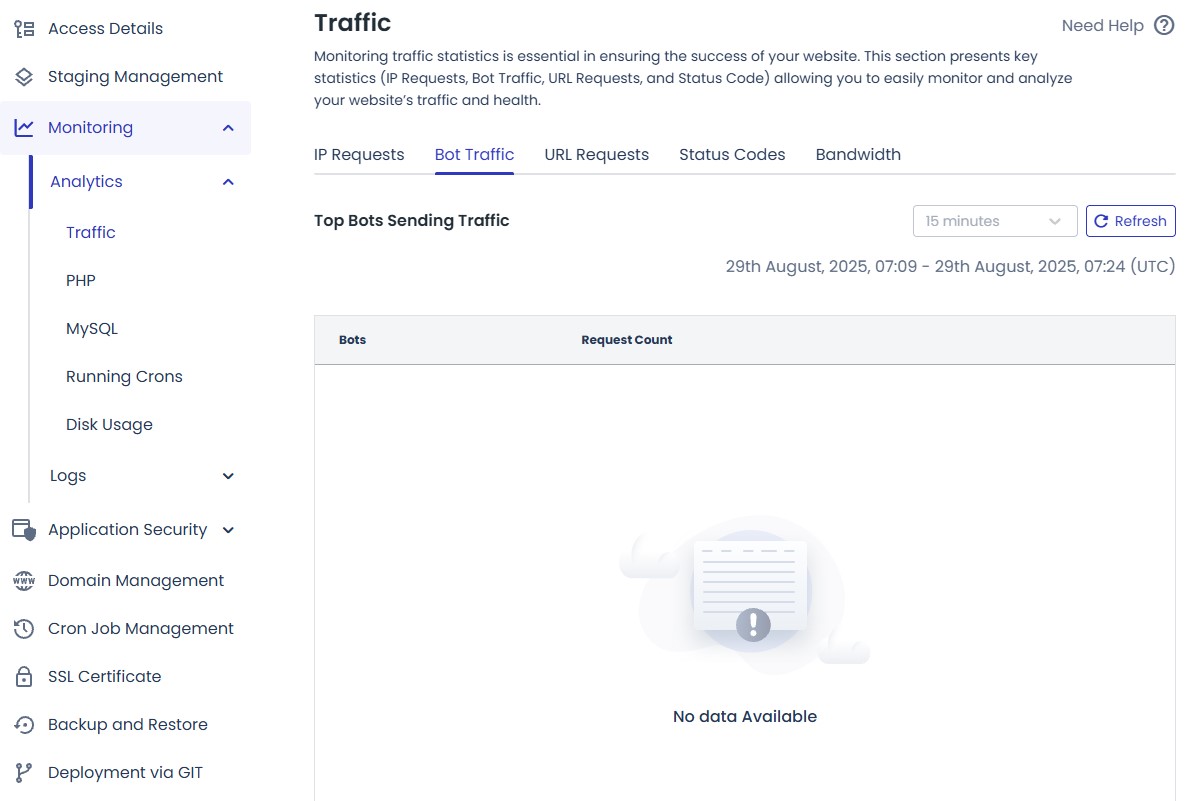This screenshot has width=1187, height=801.
Task: Switch to the Status Codes tab
Action: pos(732,154)
